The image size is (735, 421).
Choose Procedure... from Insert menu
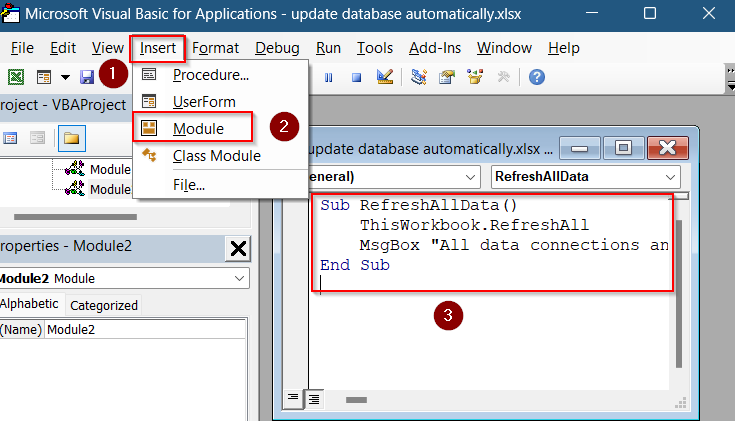pyautogui.click(x=220, y=75)
